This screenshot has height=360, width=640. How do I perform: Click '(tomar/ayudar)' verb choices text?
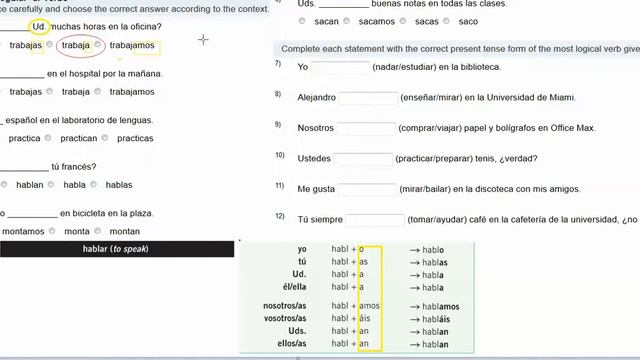coord(437,220)
